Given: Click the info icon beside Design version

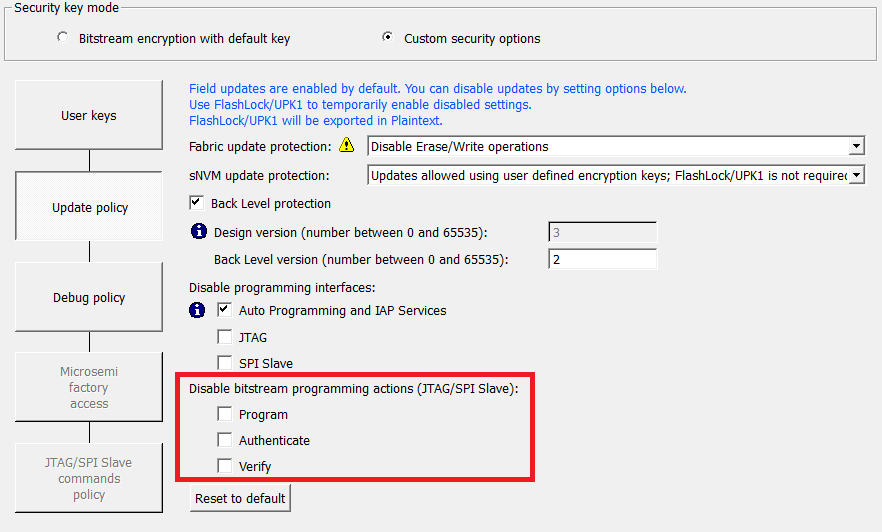Looking at the screenshot, I should pos(198,233).
